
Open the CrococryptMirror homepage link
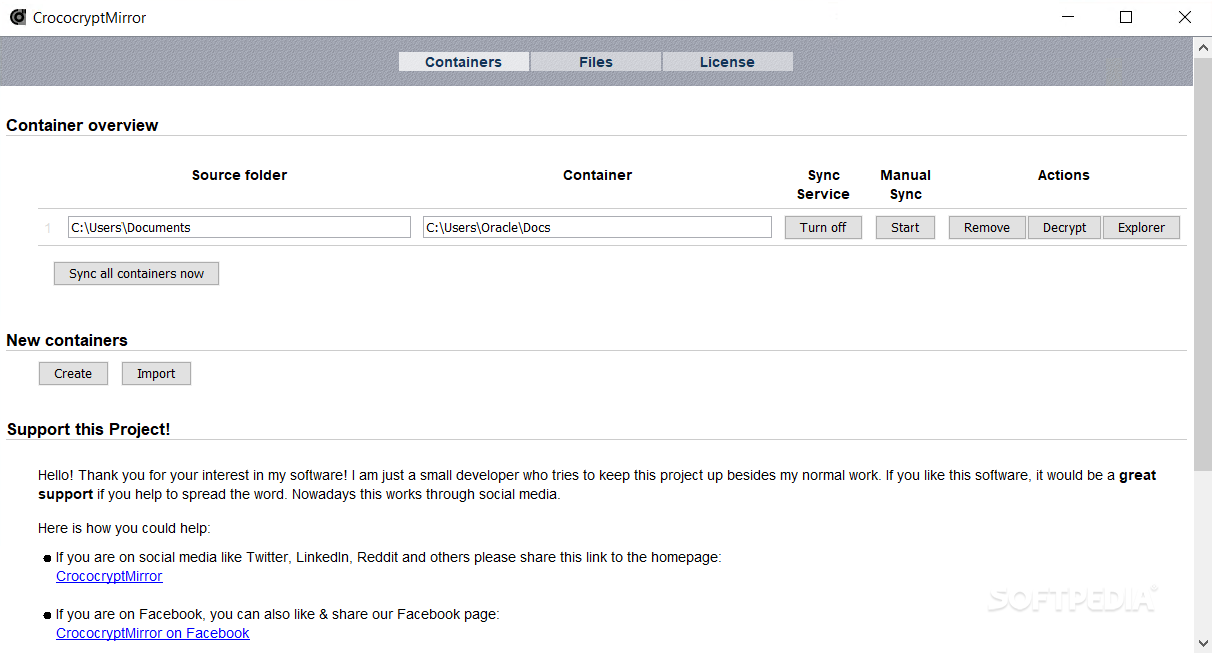[109, 576]
